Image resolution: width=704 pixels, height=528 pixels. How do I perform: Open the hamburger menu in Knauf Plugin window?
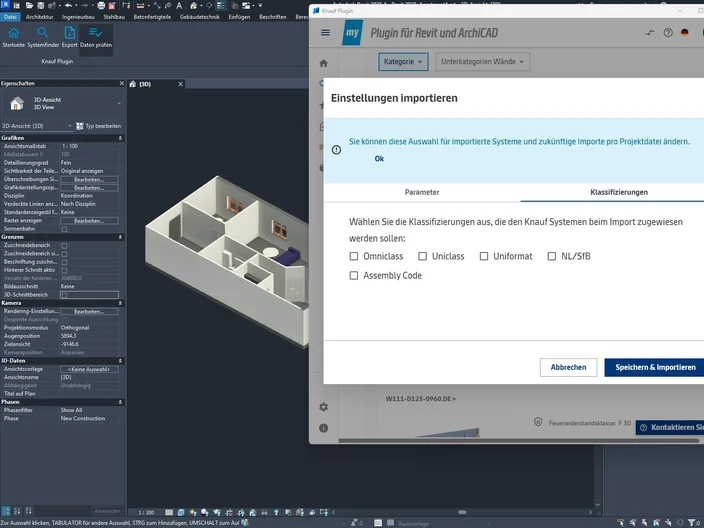[326, 32]
